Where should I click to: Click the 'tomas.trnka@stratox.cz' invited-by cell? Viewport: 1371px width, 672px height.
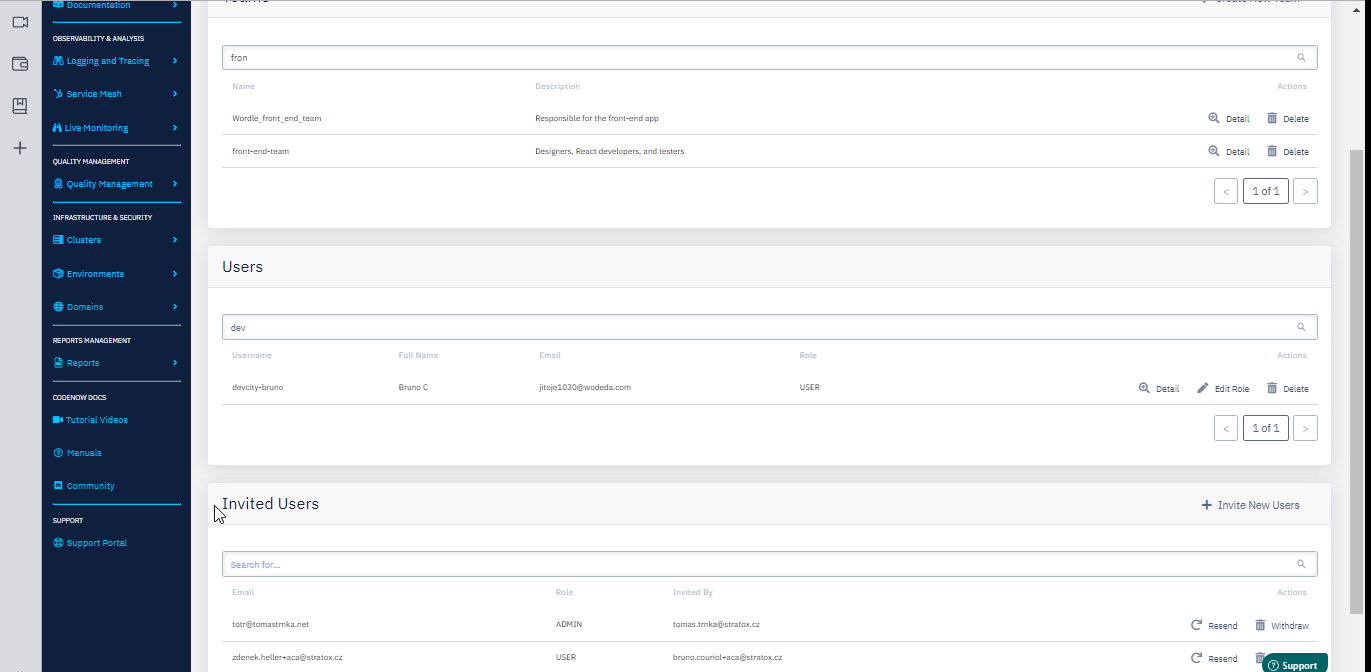(716, 624)
